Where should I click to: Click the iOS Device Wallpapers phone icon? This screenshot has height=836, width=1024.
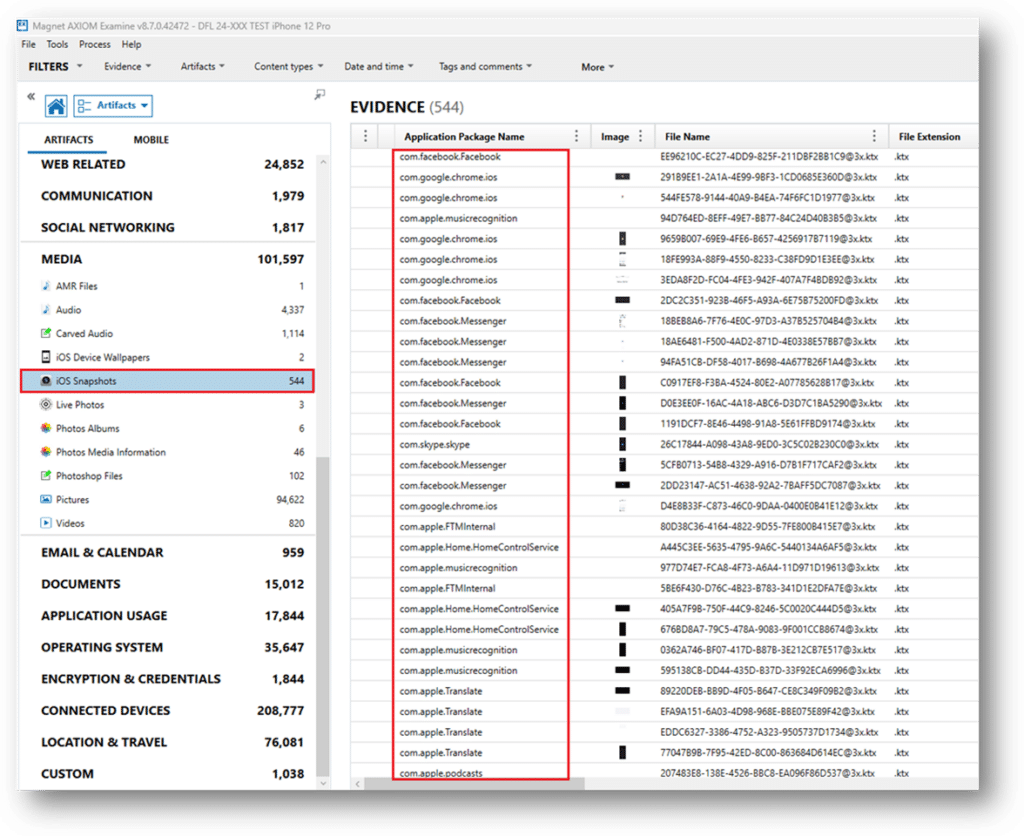(x=46, y=357)
